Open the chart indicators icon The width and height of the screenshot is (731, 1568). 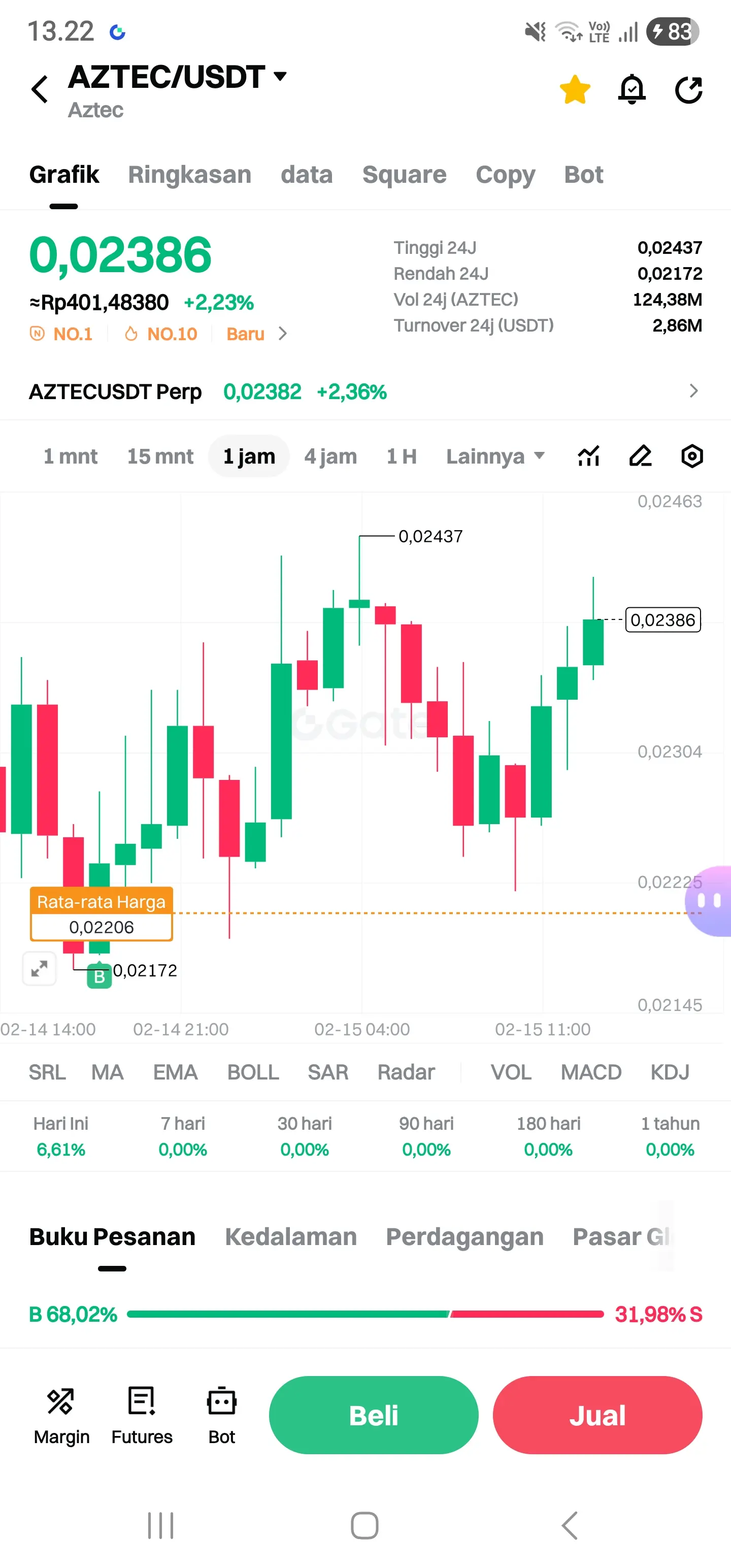pos(588,456)
